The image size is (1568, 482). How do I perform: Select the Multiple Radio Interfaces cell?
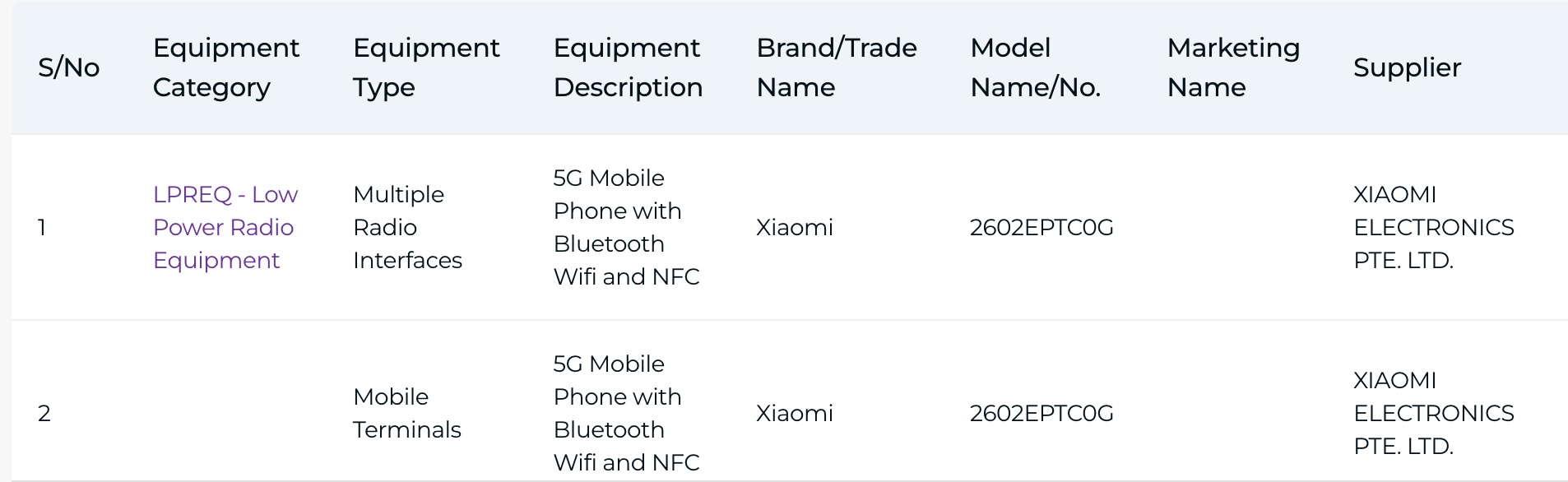point(407,227)
